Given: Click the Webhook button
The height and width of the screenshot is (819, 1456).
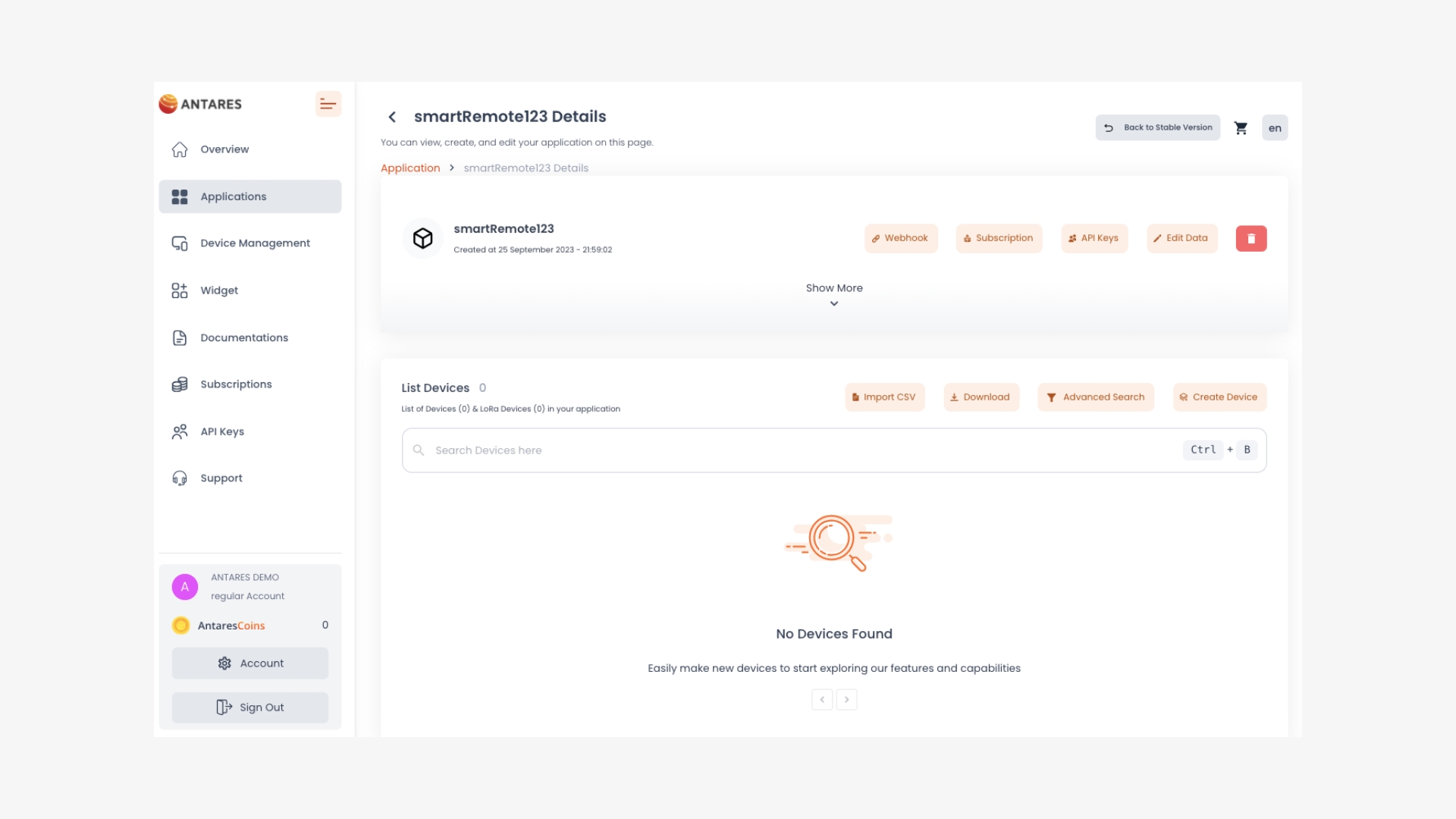Looking at the screenshot, I should tap(900, 238).
